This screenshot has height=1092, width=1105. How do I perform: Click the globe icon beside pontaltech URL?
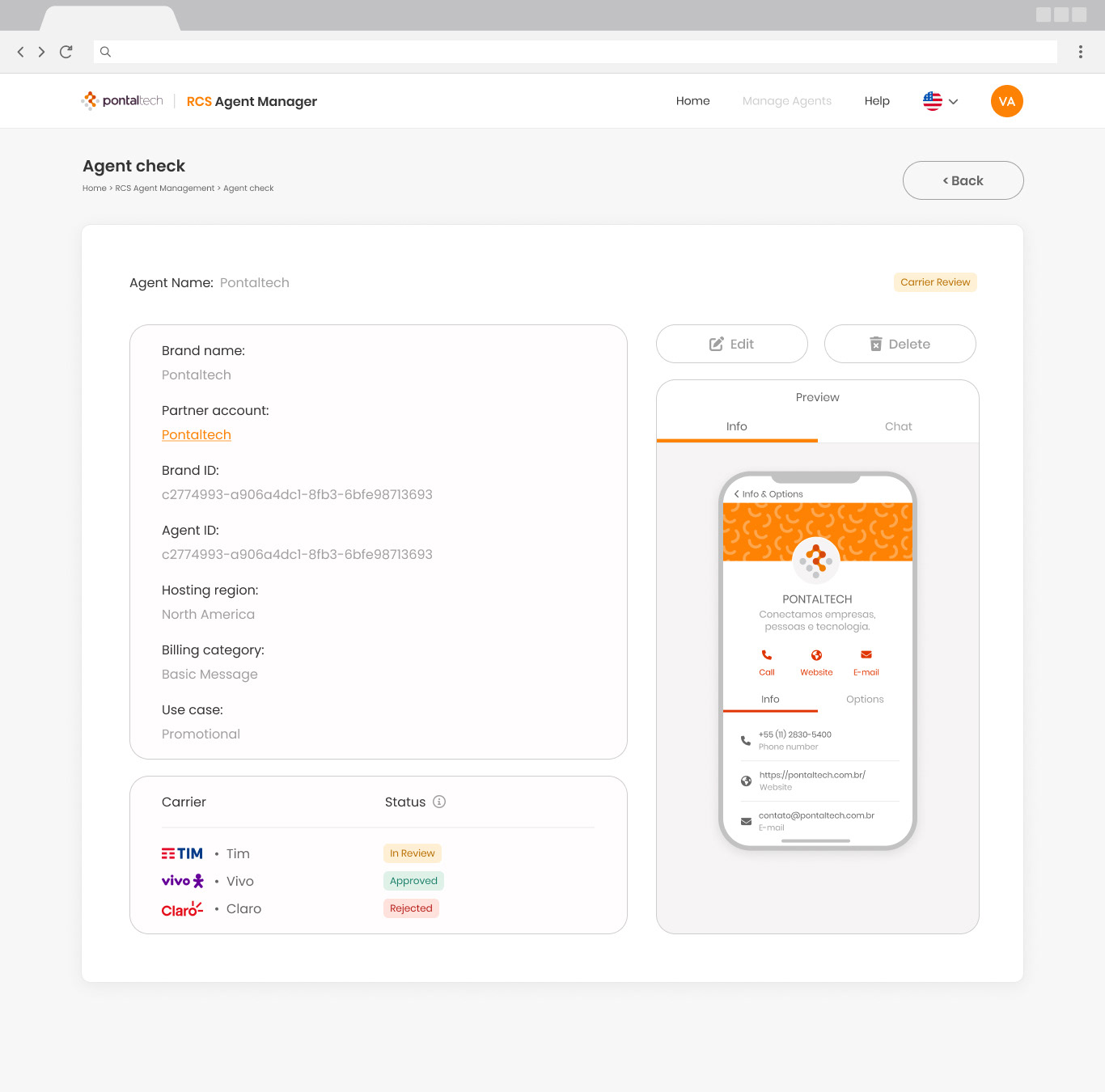[746, 781]
